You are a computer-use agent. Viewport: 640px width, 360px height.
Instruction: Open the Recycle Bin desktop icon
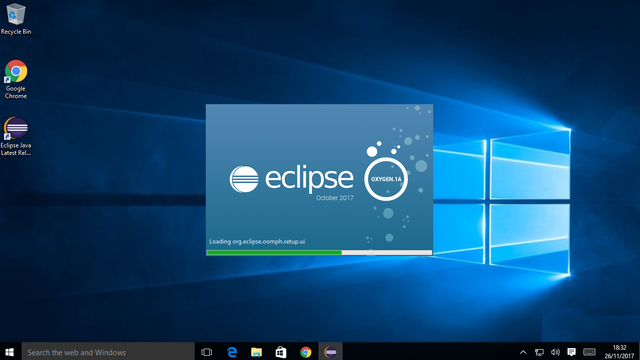(16, 19)
